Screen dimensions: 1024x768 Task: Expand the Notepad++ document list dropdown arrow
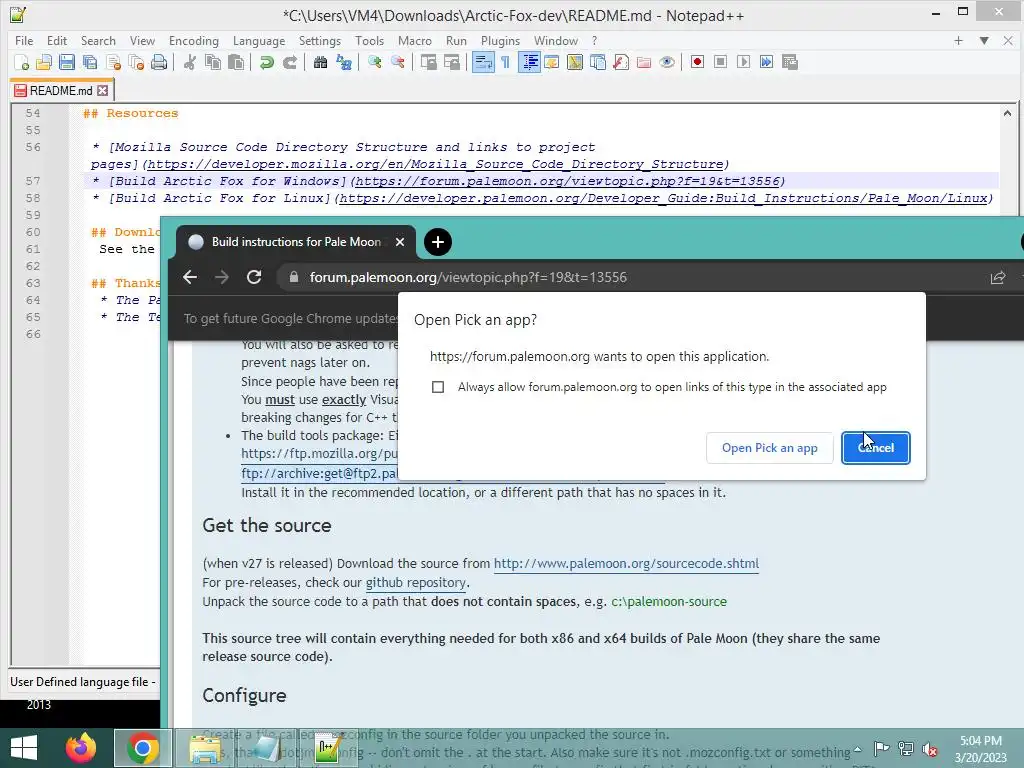point(984,40)
